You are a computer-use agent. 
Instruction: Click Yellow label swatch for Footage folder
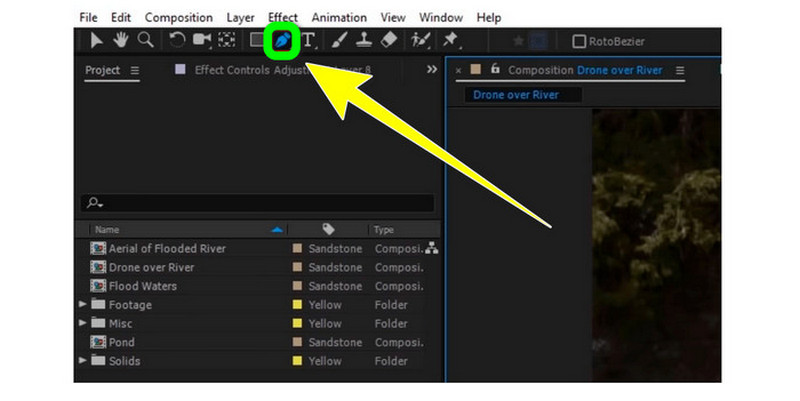point(297,305)
